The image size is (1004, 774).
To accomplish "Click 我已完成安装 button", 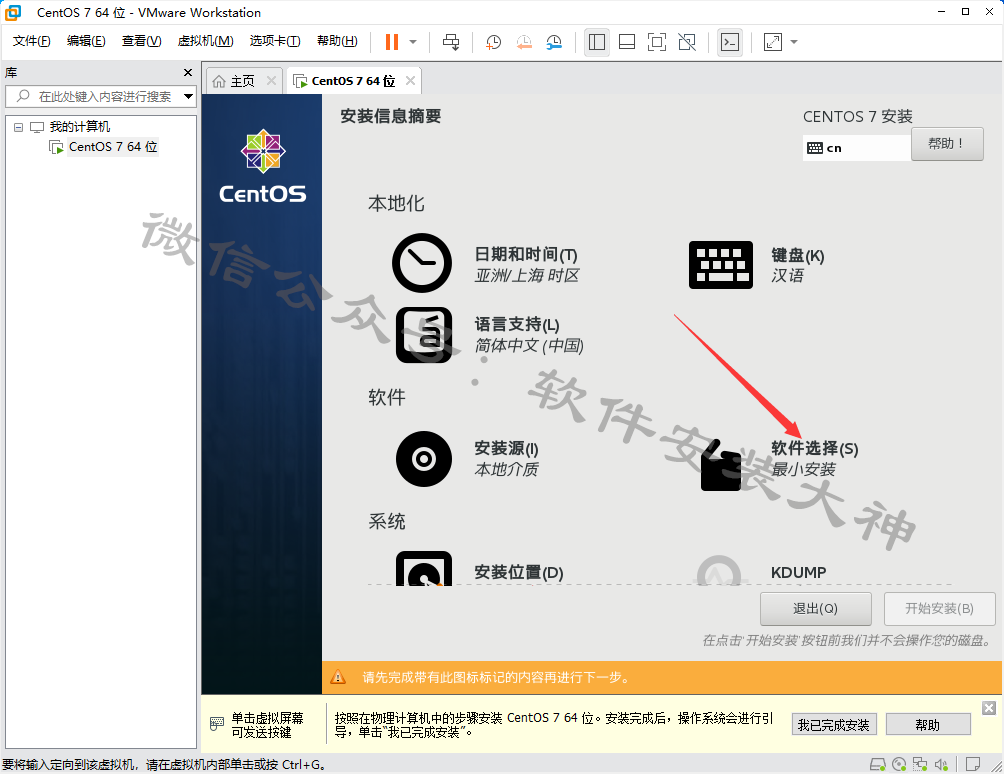I will [834, 725].
